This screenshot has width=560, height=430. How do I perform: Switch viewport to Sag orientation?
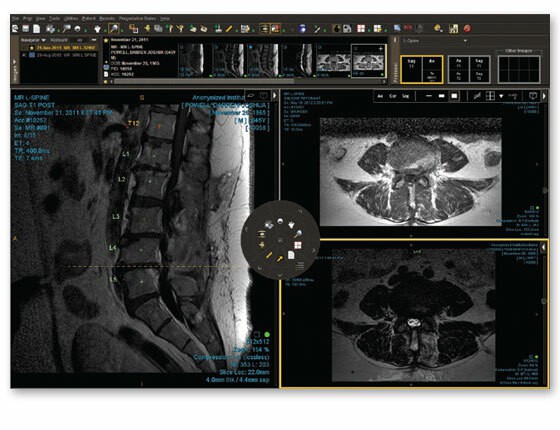(406, 96)
